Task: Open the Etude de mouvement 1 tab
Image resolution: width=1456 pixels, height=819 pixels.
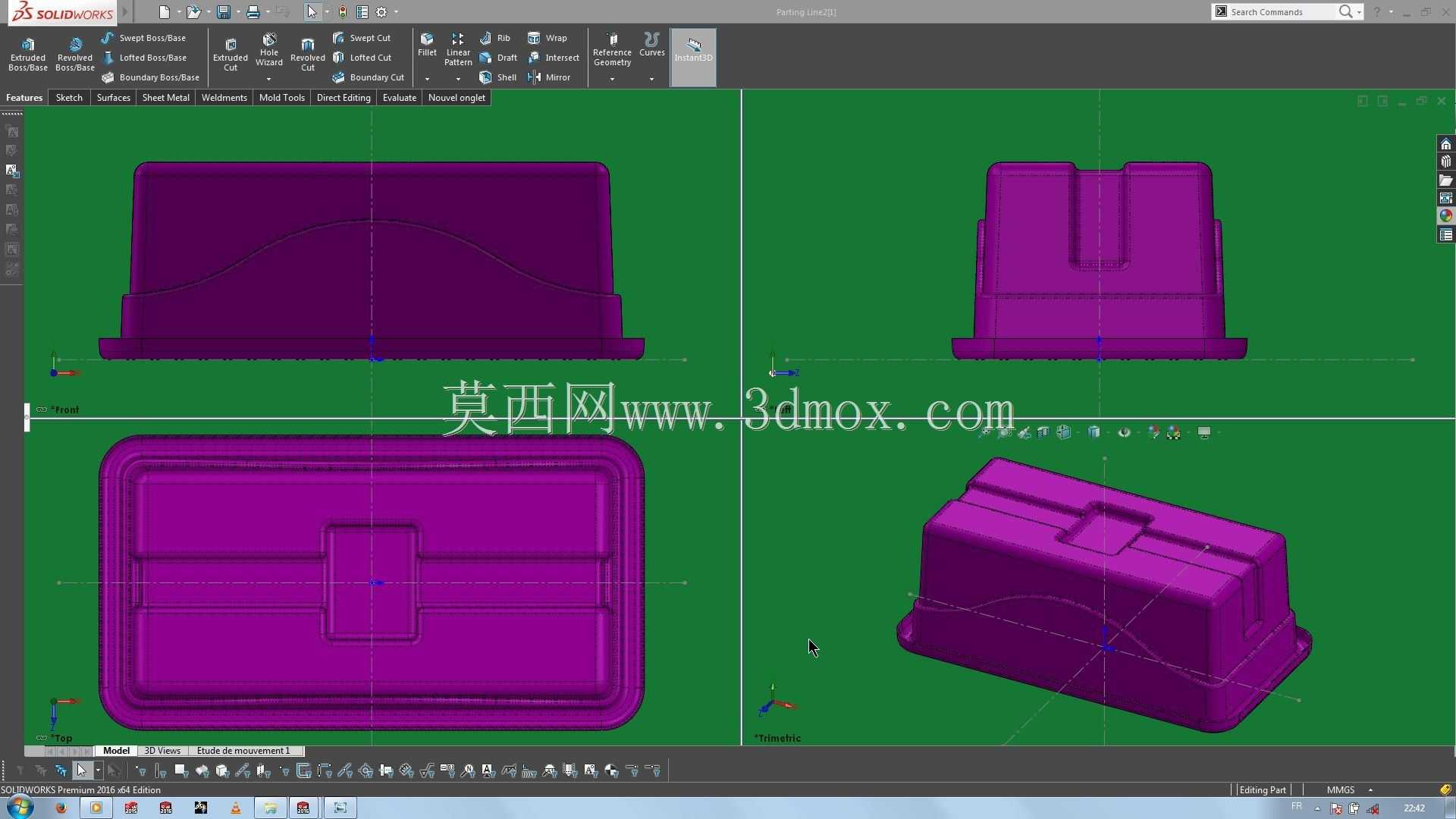Action: click(243, 751)
